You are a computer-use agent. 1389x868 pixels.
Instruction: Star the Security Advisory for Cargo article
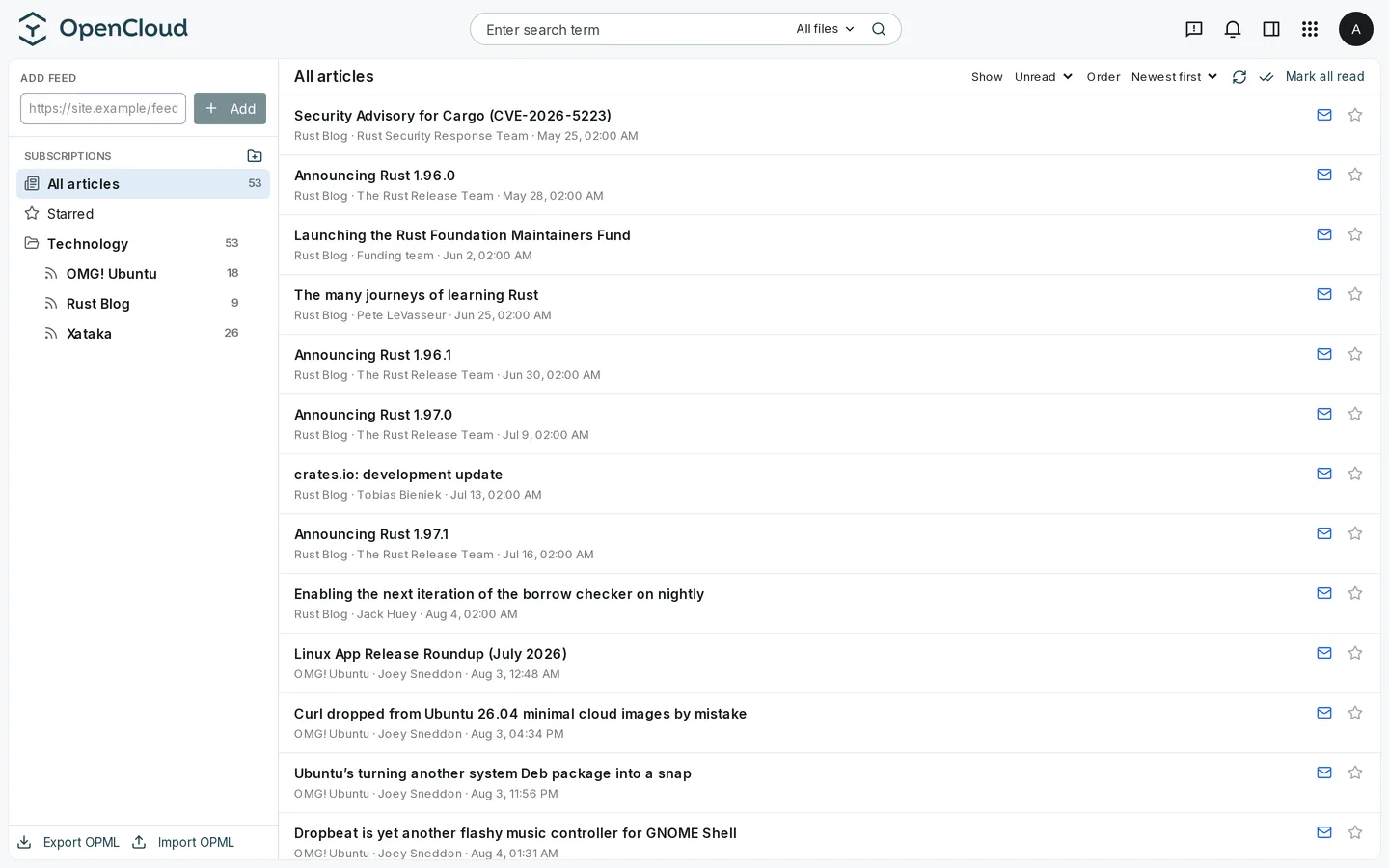tap(1355, 115)
